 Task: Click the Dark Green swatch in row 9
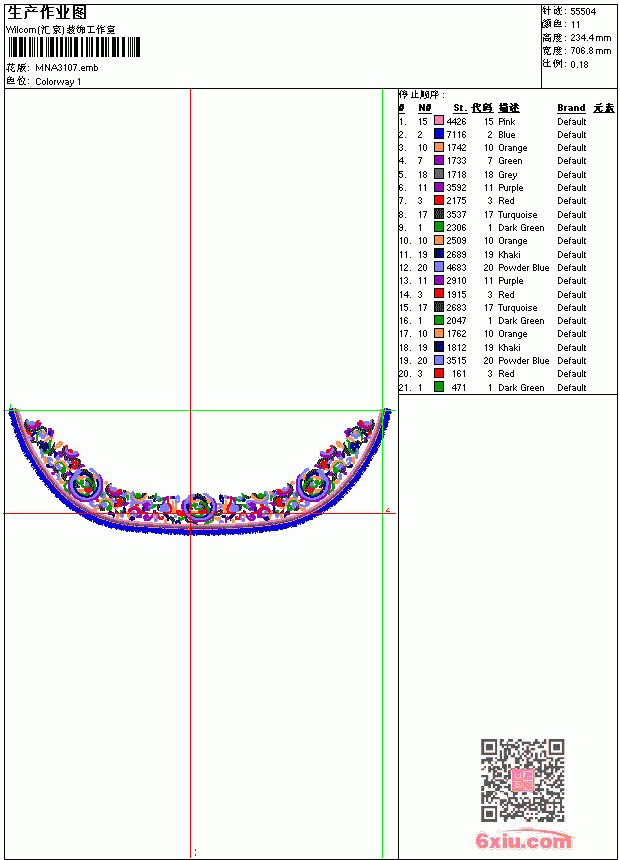[438, 227]
